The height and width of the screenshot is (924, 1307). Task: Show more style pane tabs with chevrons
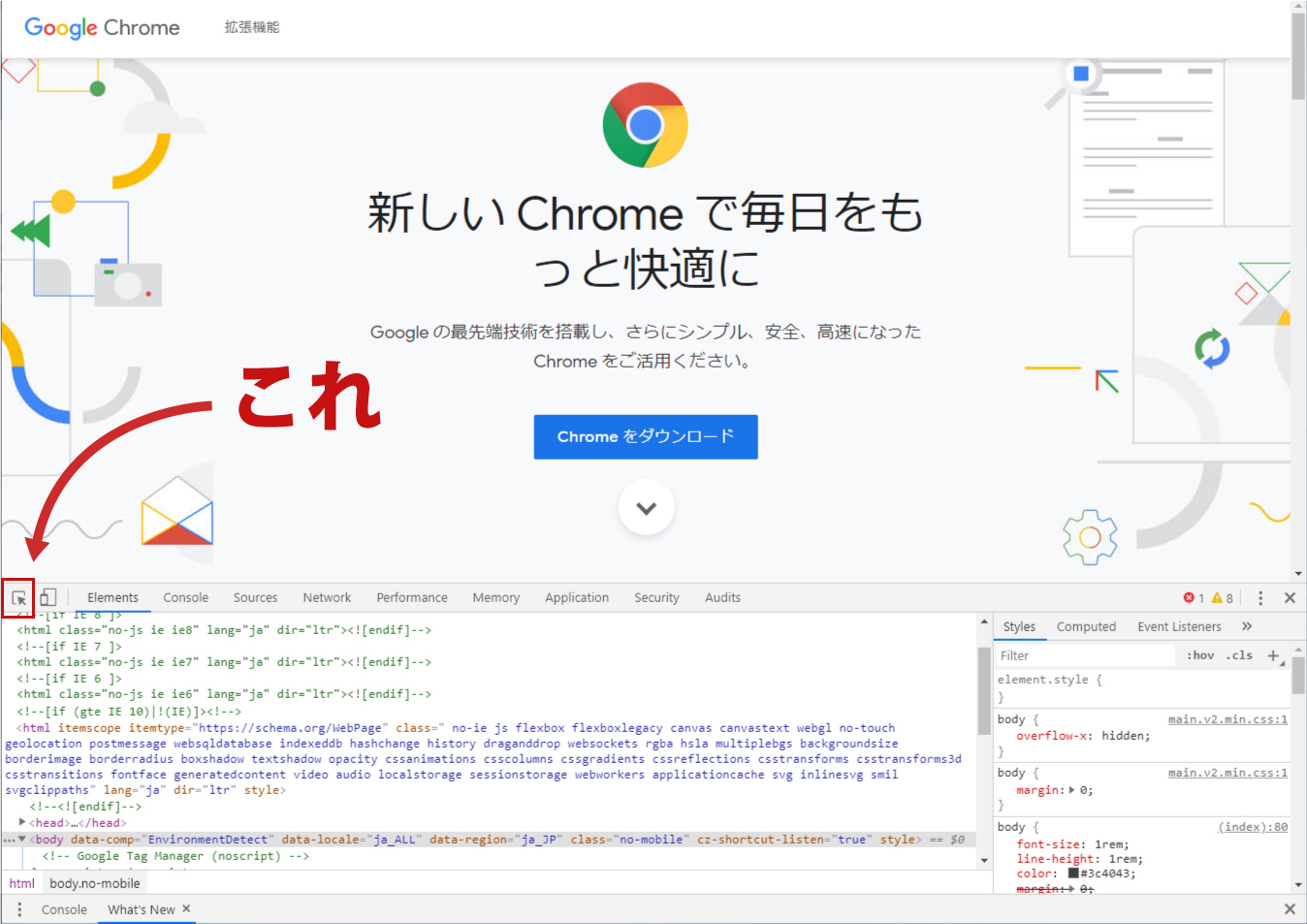pyautogui.click(x=1247, y=626)
